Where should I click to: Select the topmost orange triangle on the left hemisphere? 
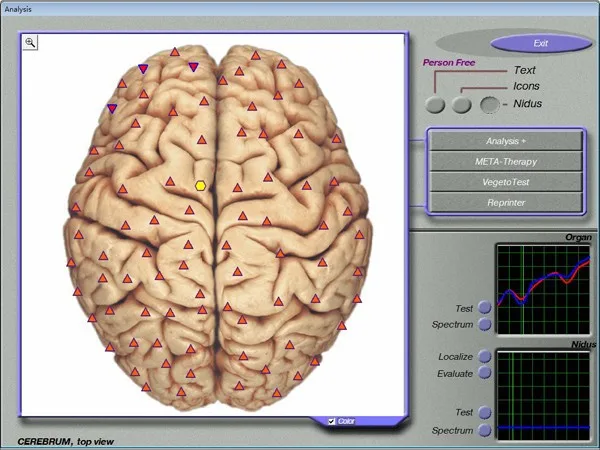point(175,52)
